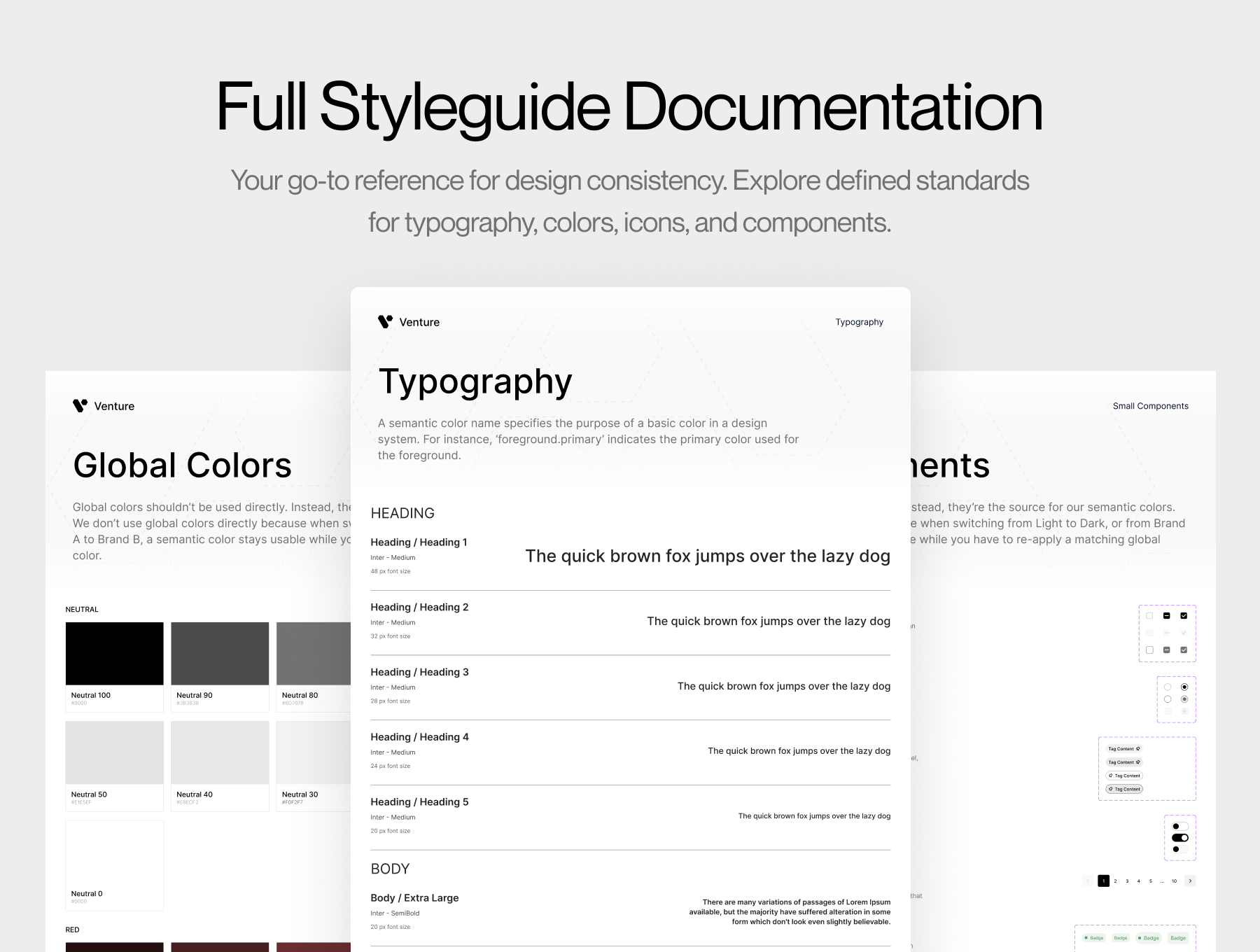The image size is (1260, 952).
Task: Select the Neutral 50 color swatch
Action: point(114,752)
